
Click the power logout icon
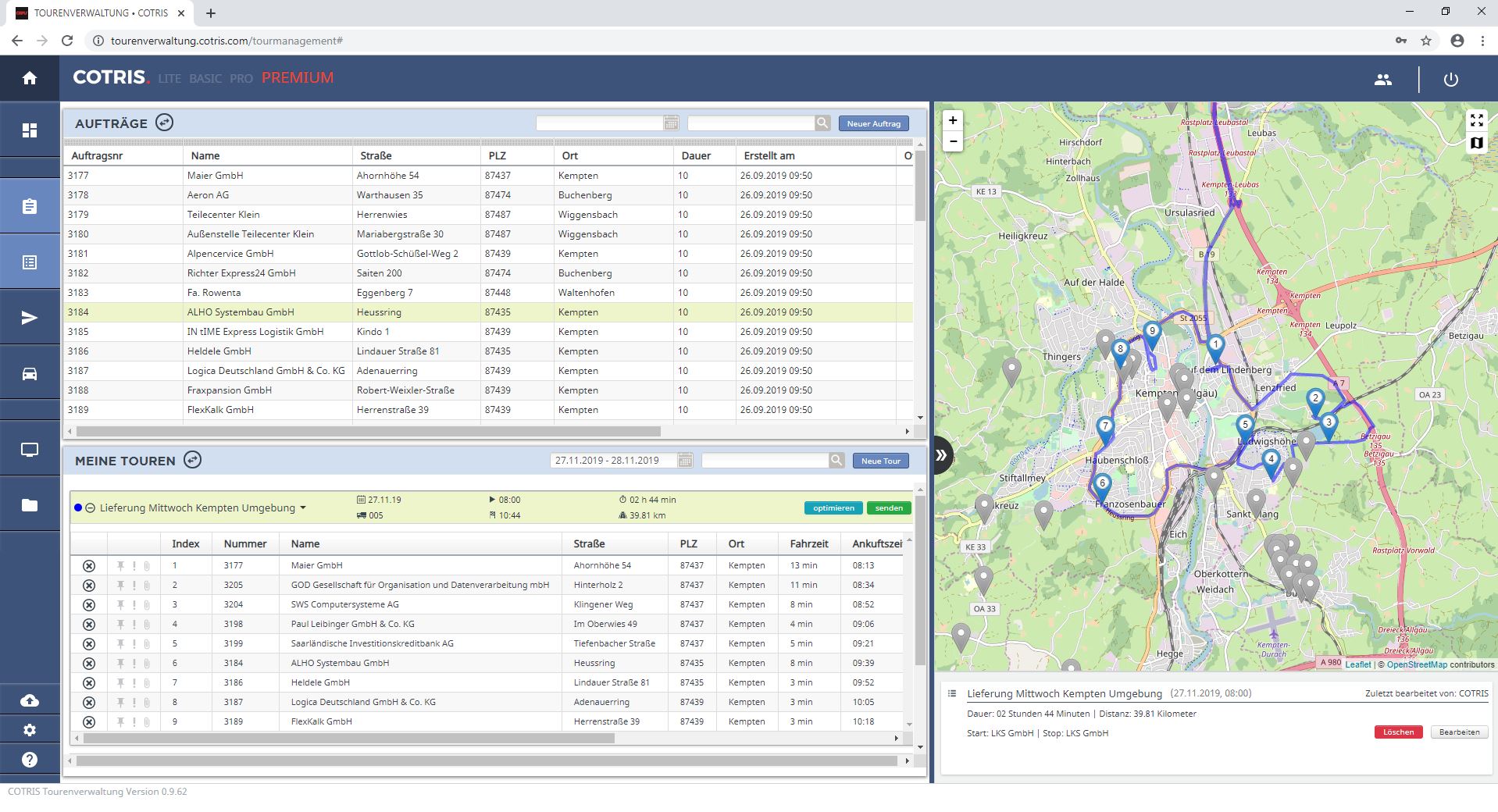click(1450, 79)
